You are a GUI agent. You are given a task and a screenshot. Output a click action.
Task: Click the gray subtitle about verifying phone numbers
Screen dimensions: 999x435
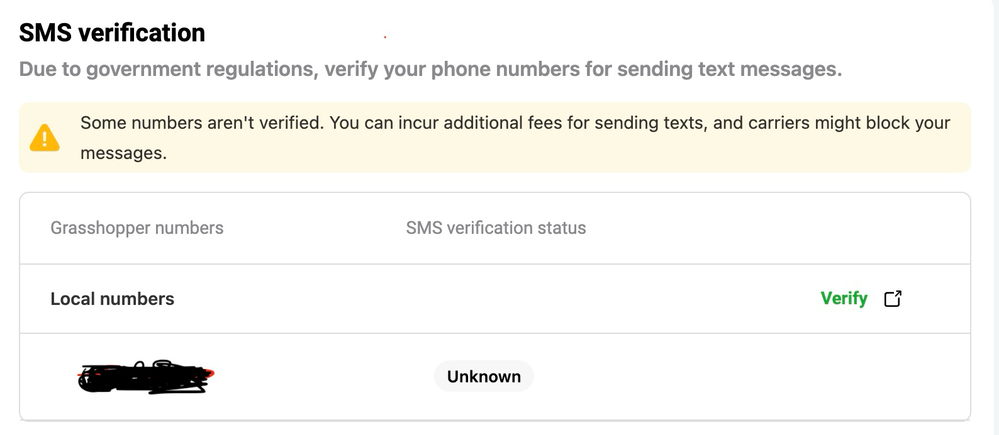tap(431, 69)
